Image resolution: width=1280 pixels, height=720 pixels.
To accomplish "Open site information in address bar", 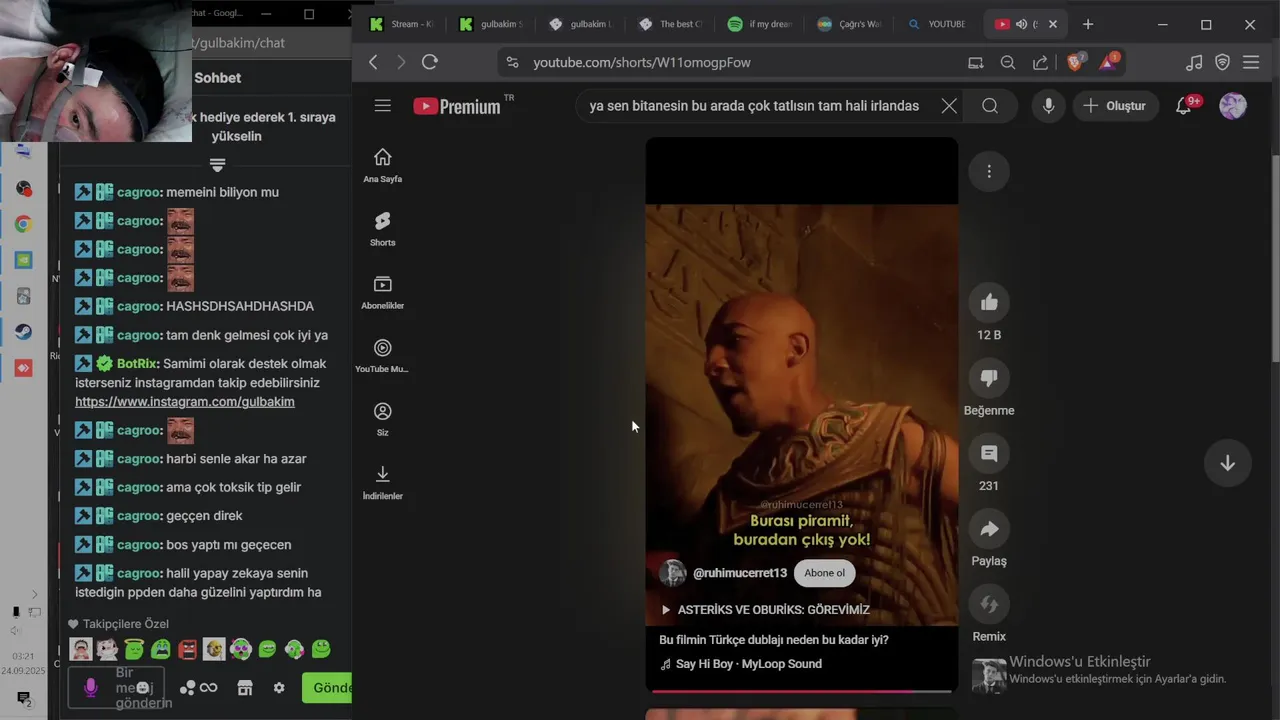I will pyautogui.click(x=512, y=62).
